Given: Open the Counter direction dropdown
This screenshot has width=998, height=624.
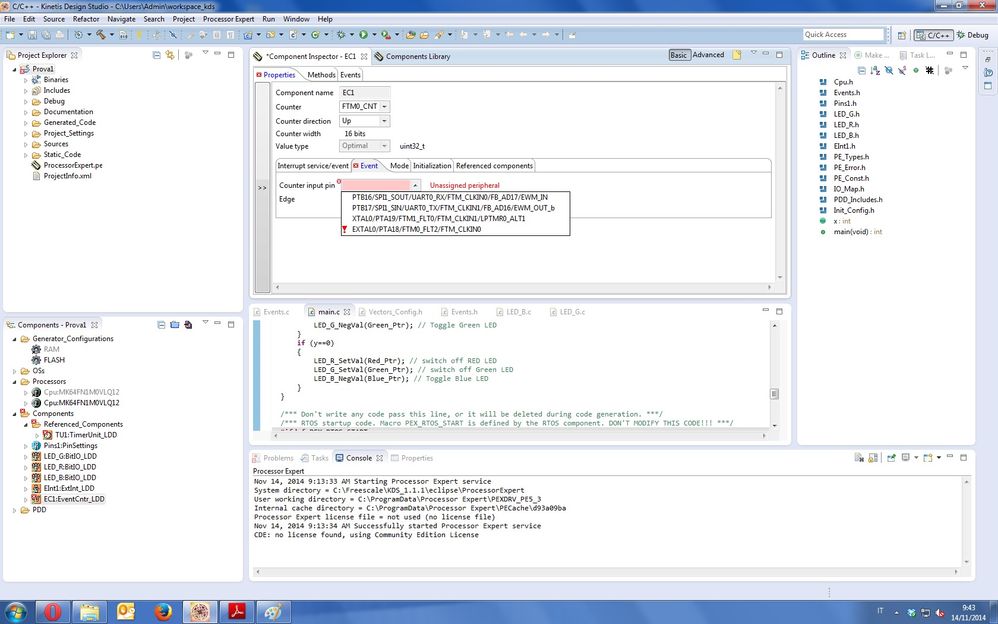Looking at the screenshot, I should (x=384, y=120).
